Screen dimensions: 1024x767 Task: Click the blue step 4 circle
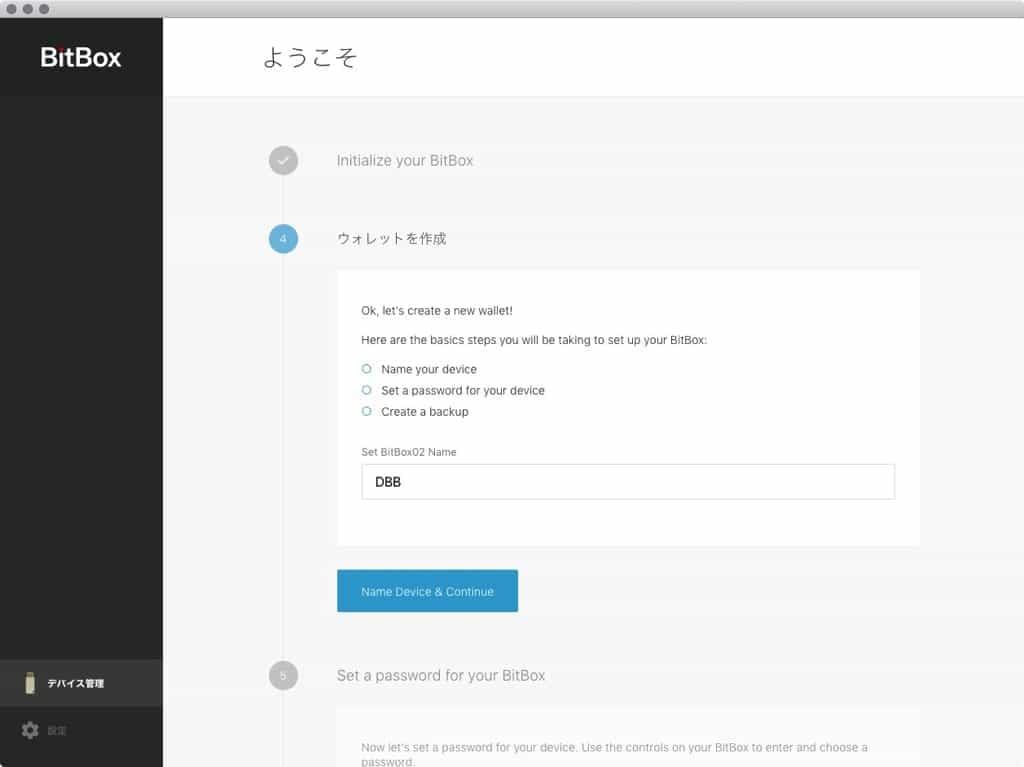click(x=283, y=238)
